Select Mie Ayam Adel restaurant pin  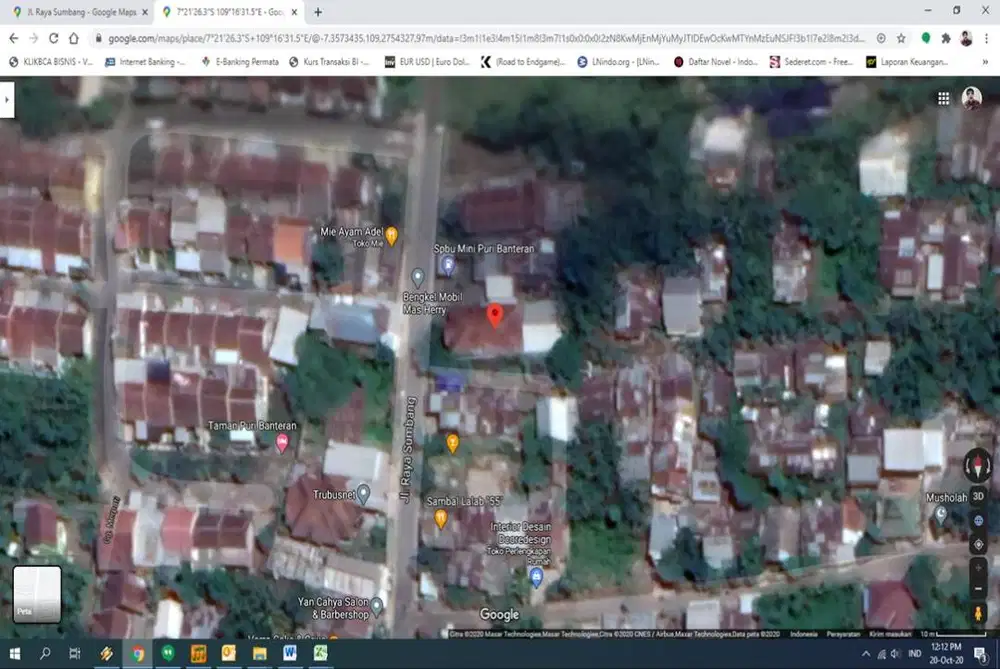[x=392, y=236]
